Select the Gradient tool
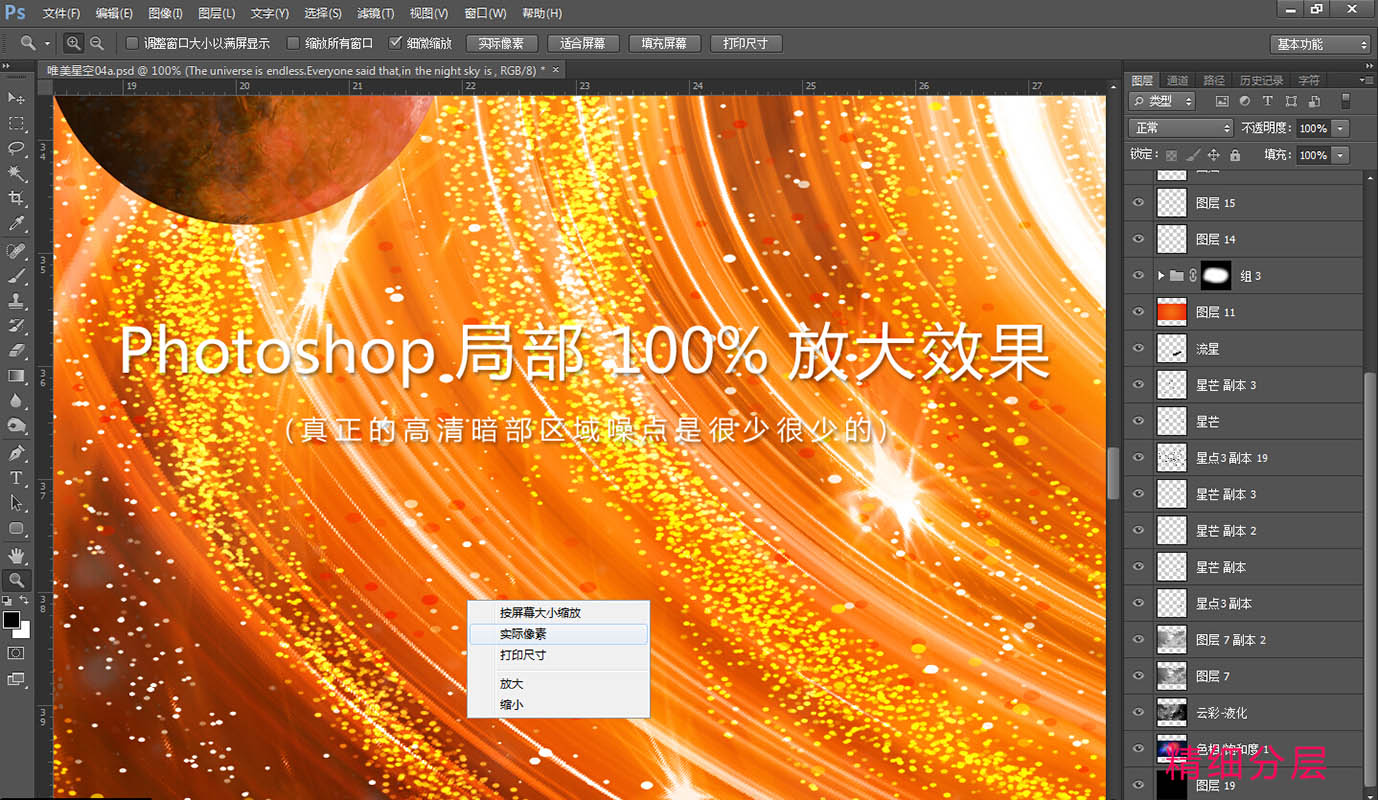 coord(16,376)
